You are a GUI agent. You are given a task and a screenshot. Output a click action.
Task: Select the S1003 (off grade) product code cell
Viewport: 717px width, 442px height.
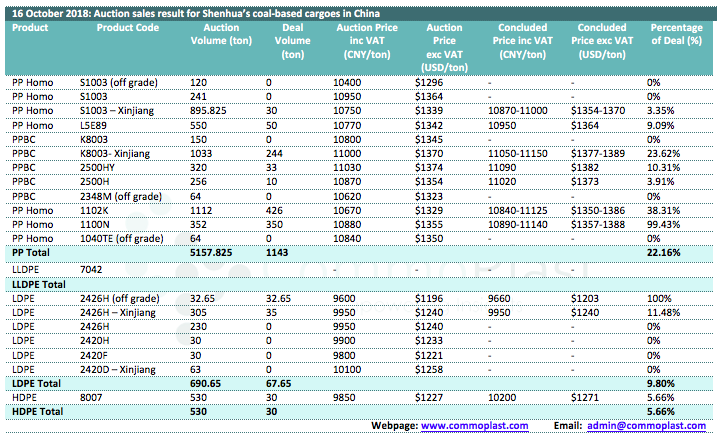tap(122, 80)
